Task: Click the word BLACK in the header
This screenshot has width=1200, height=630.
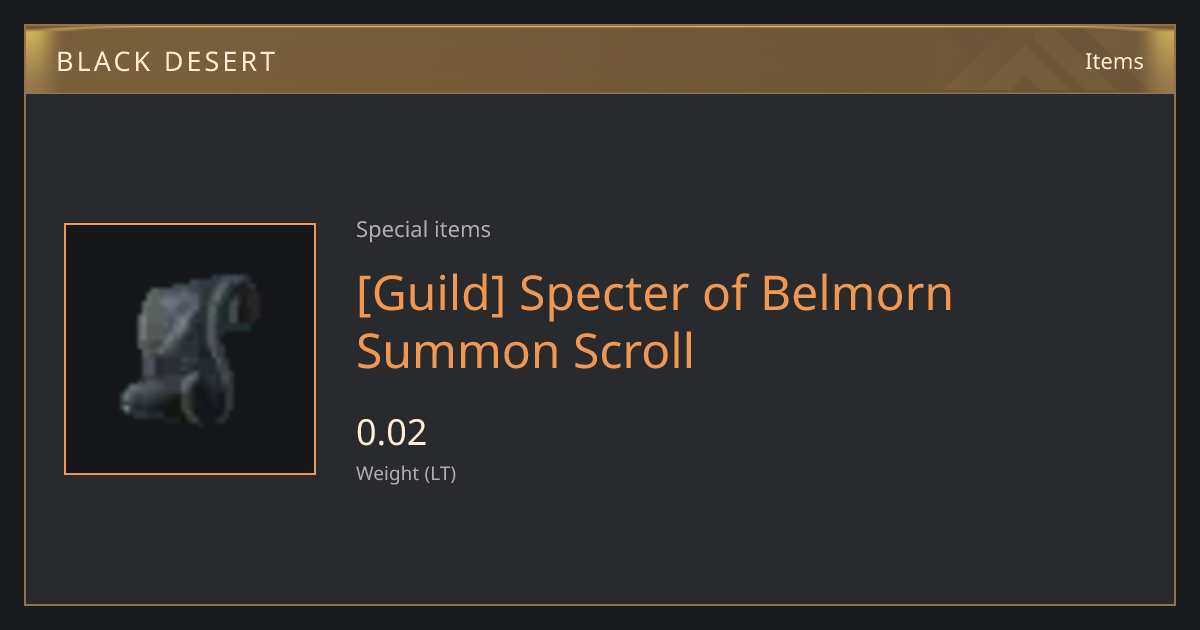Action: (x=101, y=62)
